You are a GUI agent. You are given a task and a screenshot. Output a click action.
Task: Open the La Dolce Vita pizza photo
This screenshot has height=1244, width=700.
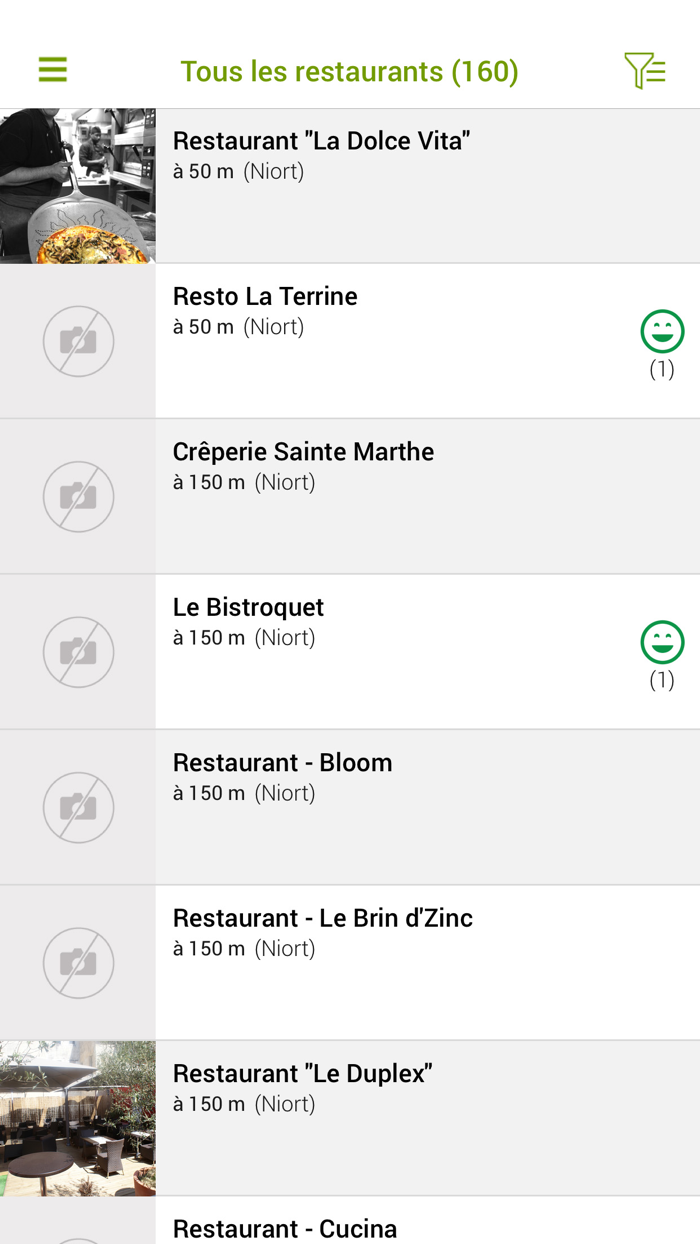78,186
